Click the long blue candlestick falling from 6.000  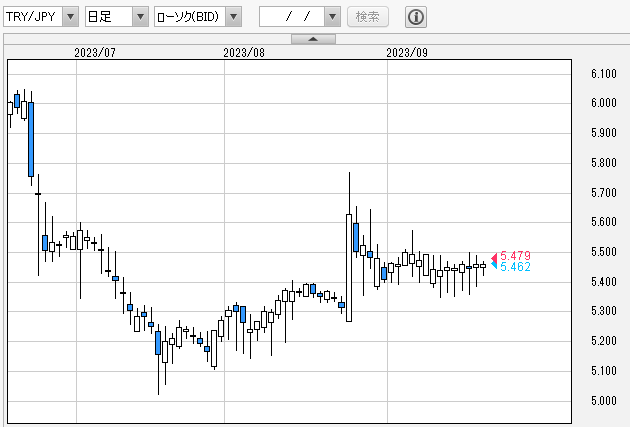31,139
